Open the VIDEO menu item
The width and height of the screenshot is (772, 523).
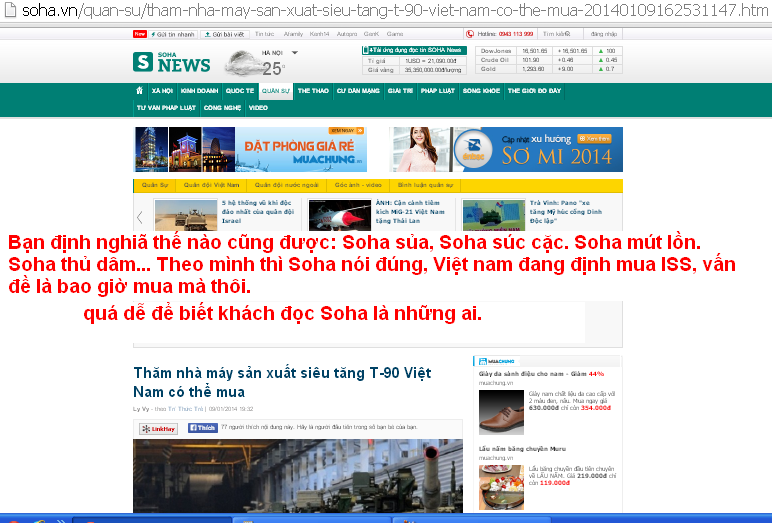(258, 107)
